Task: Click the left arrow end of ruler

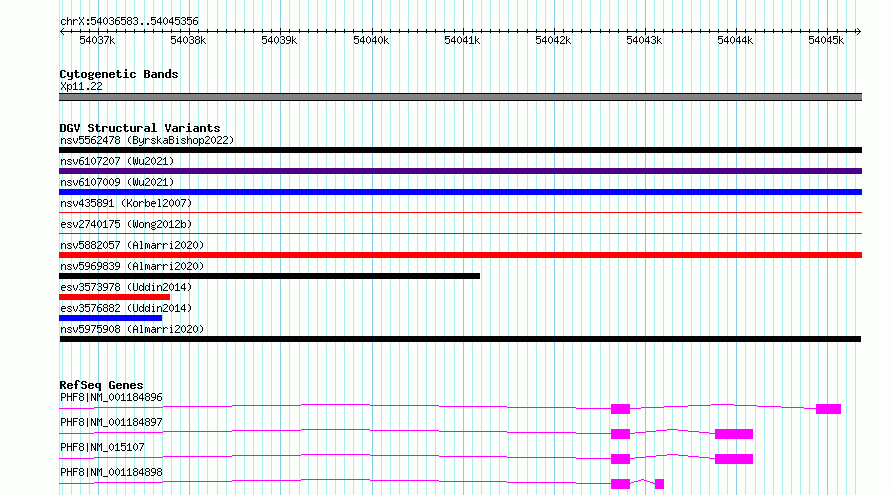Action: point(62,31)
